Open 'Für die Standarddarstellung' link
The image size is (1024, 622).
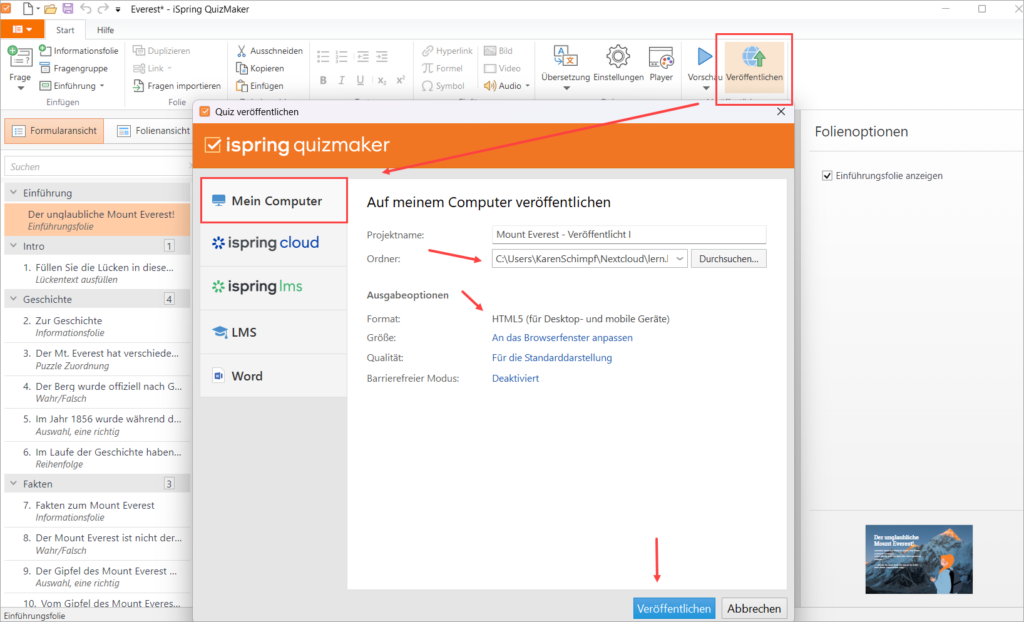(x=552, y=357)
